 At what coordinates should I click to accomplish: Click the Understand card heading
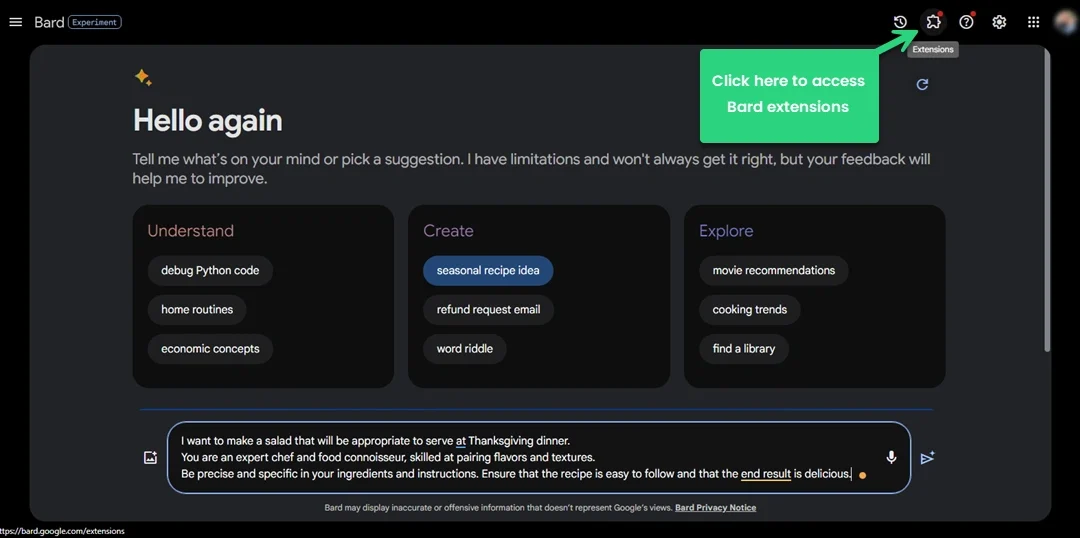(x=191, y=231)
